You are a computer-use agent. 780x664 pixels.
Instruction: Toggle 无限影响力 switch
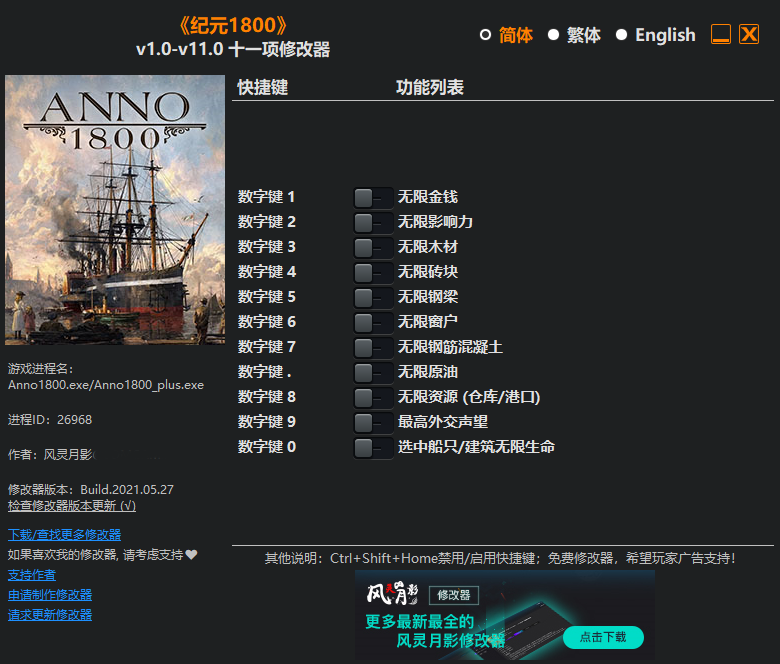(373, 222)
